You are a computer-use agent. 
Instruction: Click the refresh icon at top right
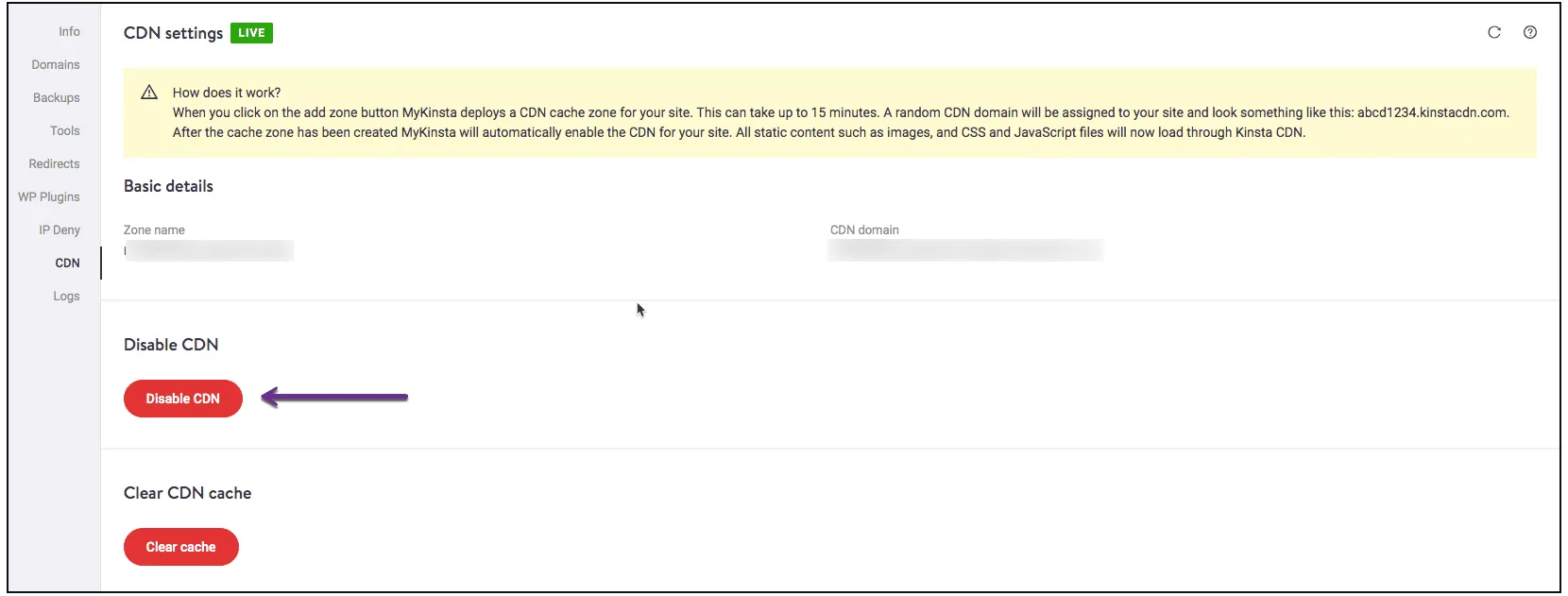click(1494, 32)
